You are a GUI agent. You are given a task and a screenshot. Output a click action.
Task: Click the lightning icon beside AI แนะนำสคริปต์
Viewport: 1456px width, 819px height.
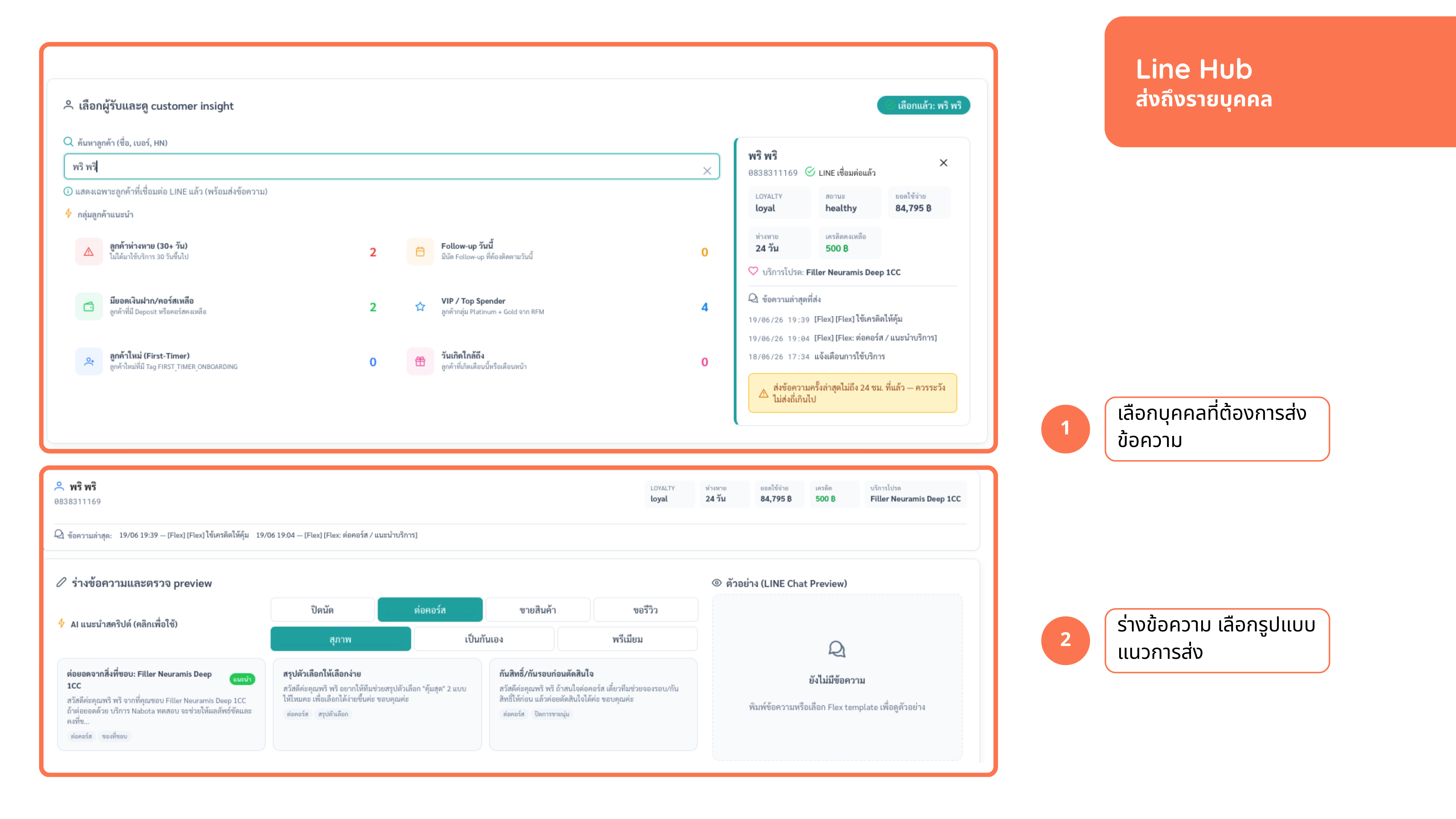click(x=62, y=623)
